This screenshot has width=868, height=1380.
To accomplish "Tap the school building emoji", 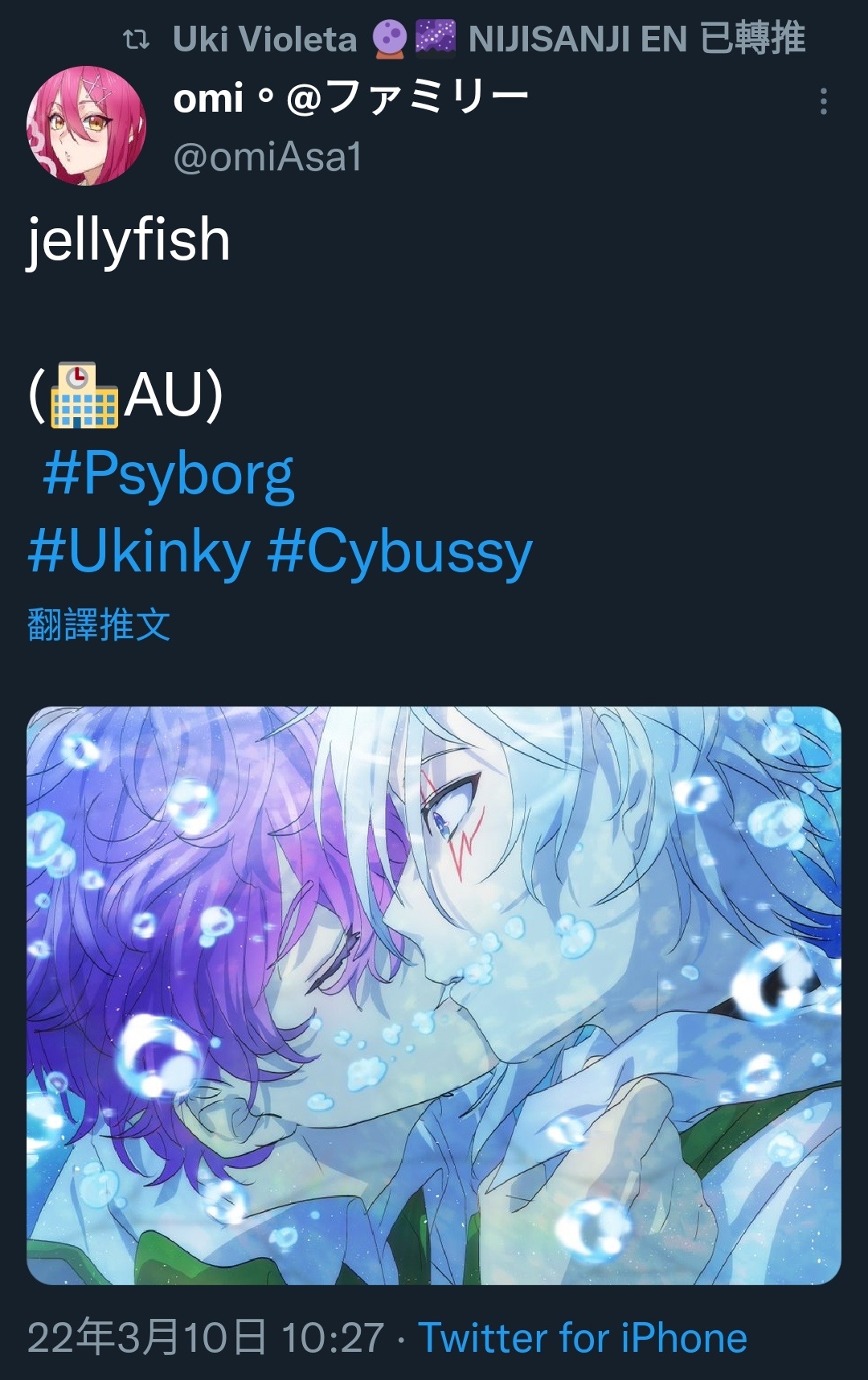I will point(84,395).
